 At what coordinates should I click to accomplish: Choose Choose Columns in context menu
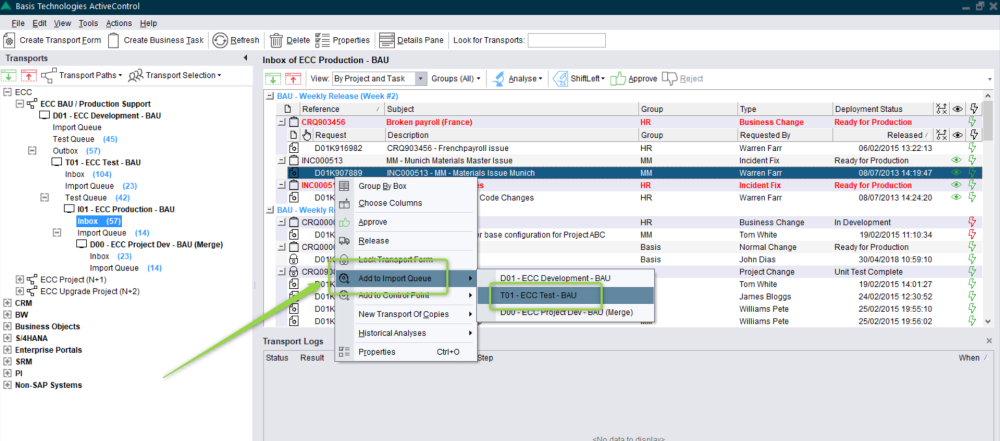406,203
